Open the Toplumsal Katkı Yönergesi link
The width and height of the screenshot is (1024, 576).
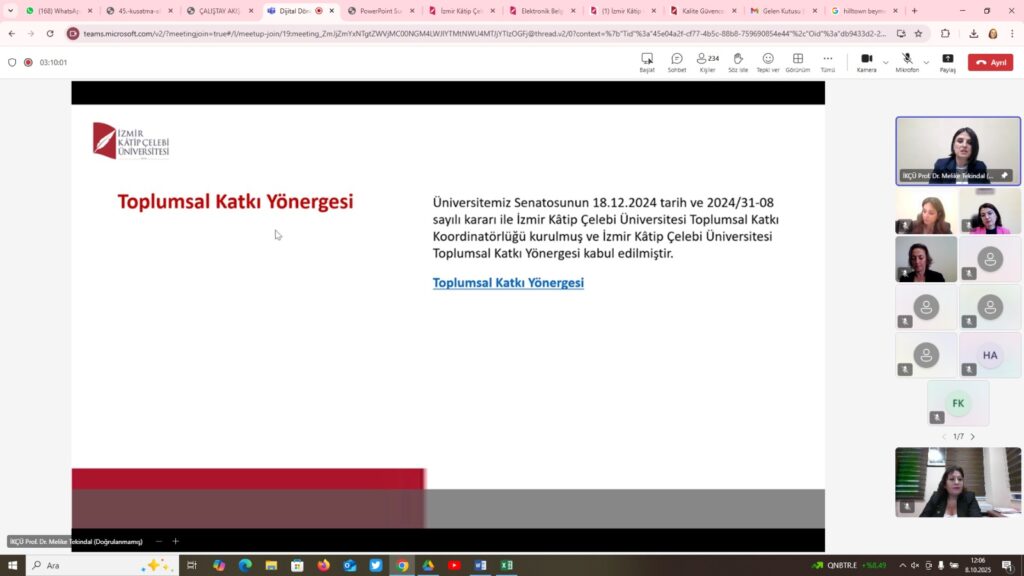[x=508, y=283]
